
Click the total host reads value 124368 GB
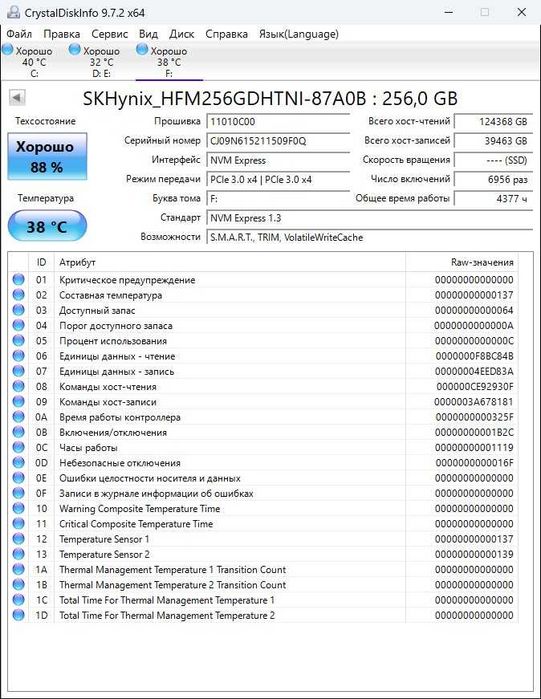point(493,121)
